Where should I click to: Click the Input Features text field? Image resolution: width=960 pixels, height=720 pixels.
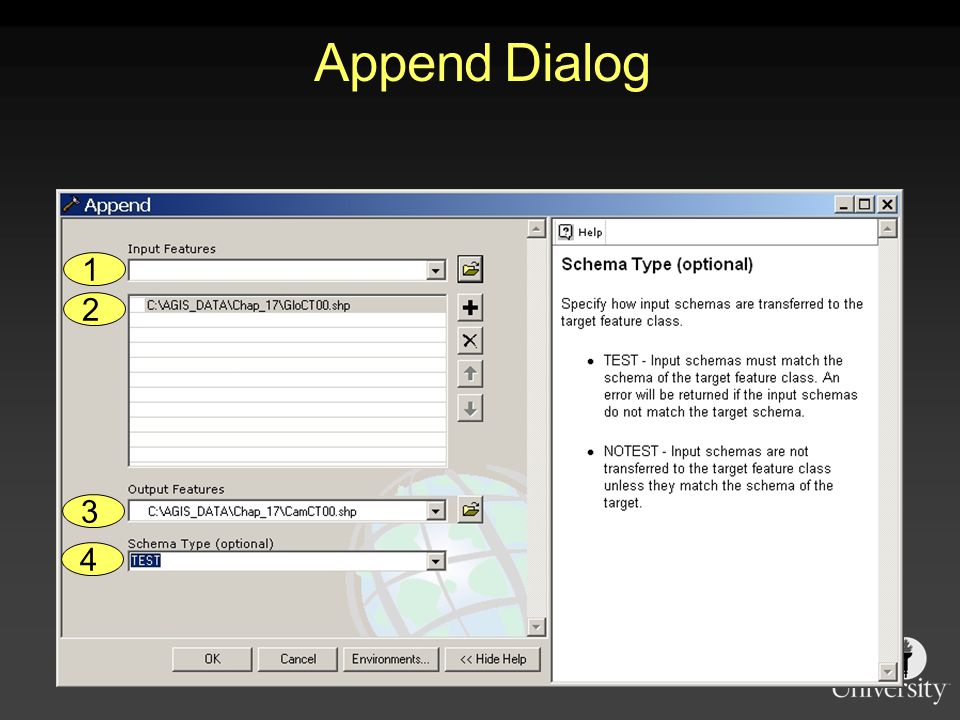278,270
